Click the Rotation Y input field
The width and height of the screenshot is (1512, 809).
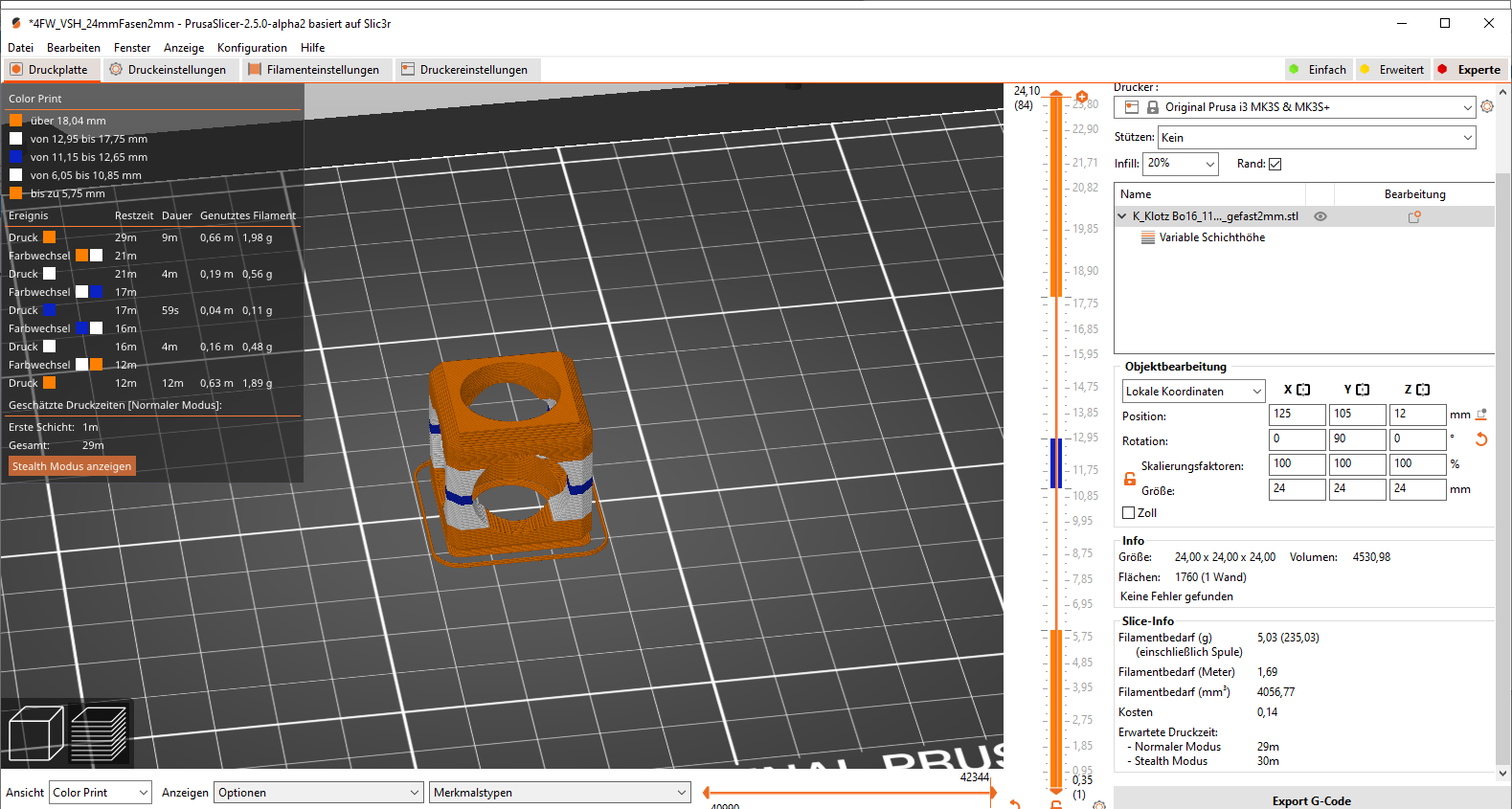[x=1357, y=439]
